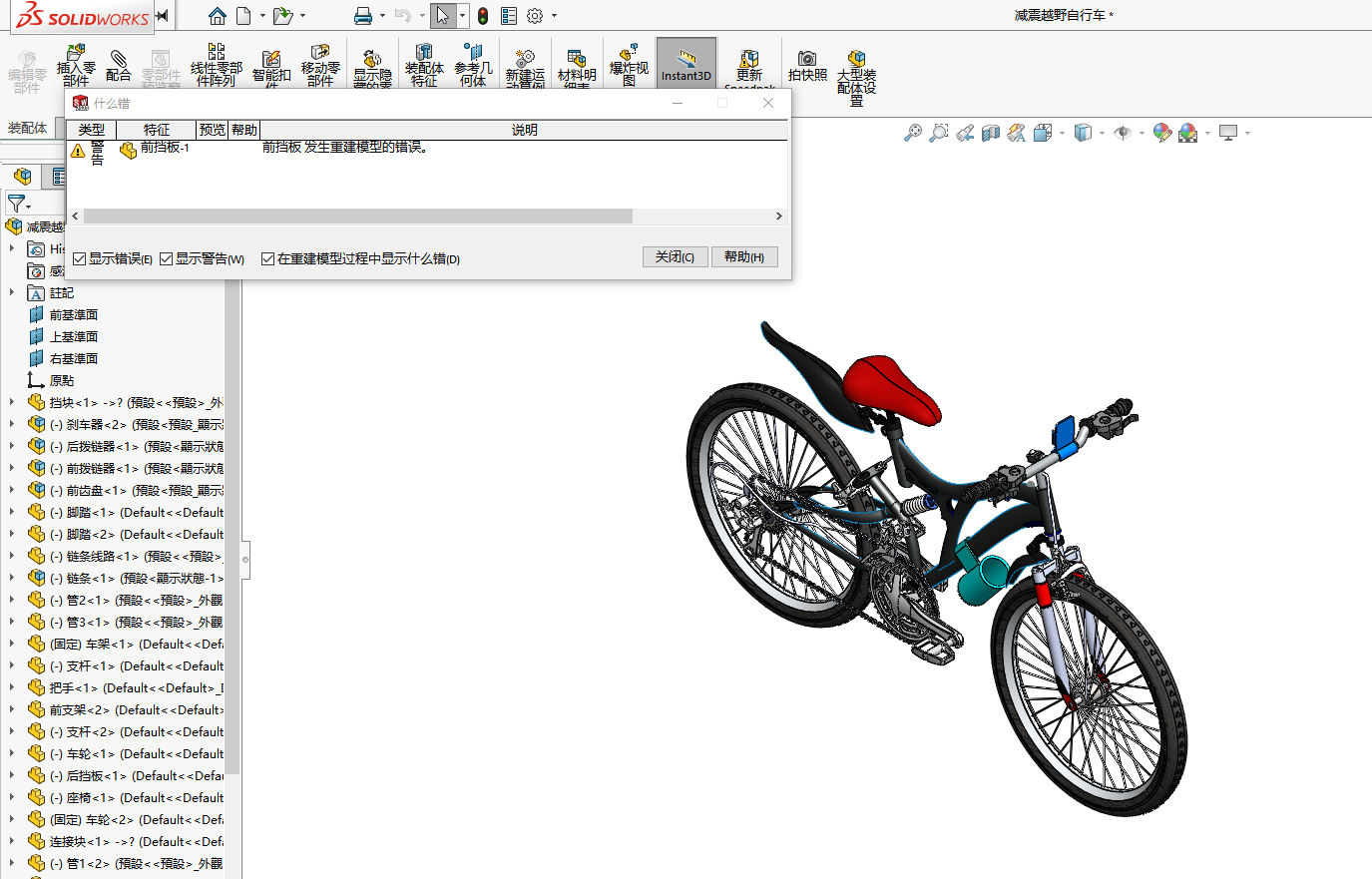Select 右基準面 plane in the feature tree

[74, 359]
